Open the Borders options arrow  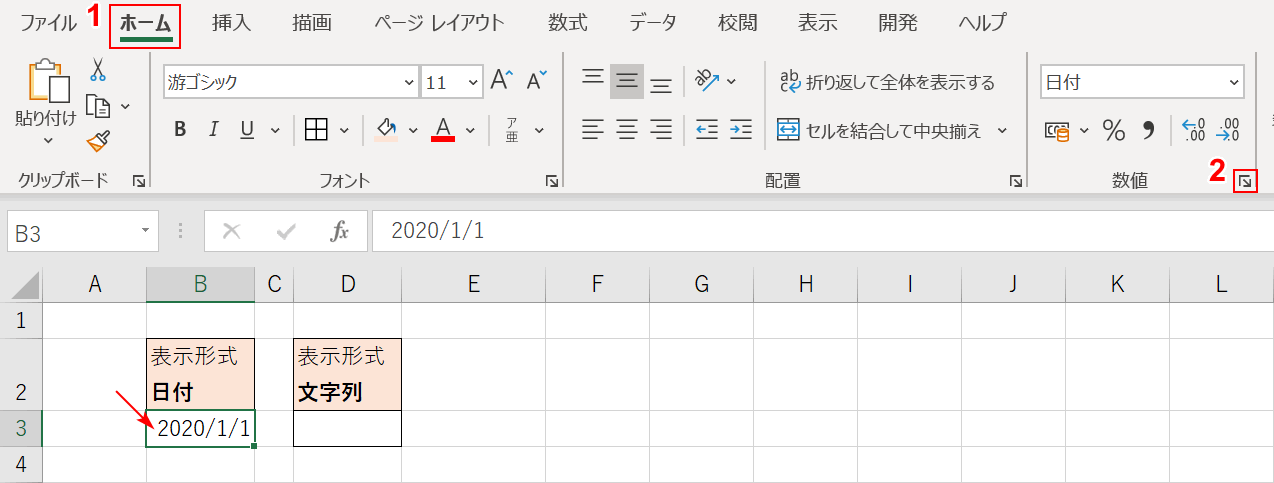click(345, 129)
